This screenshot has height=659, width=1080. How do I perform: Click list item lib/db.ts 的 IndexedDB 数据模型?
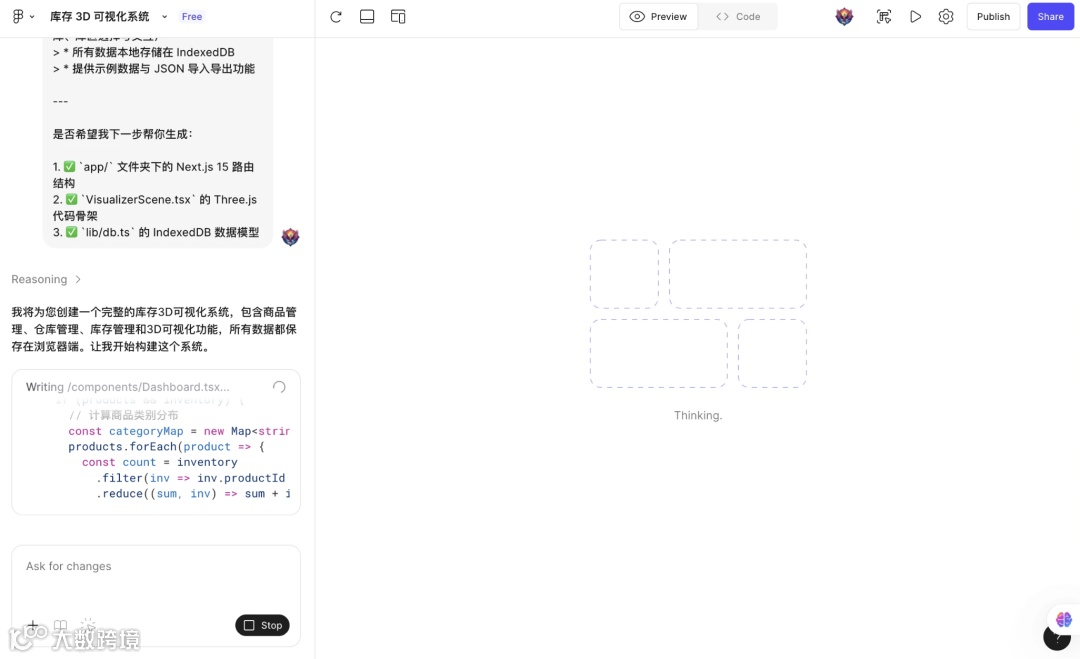pos(156,232)
